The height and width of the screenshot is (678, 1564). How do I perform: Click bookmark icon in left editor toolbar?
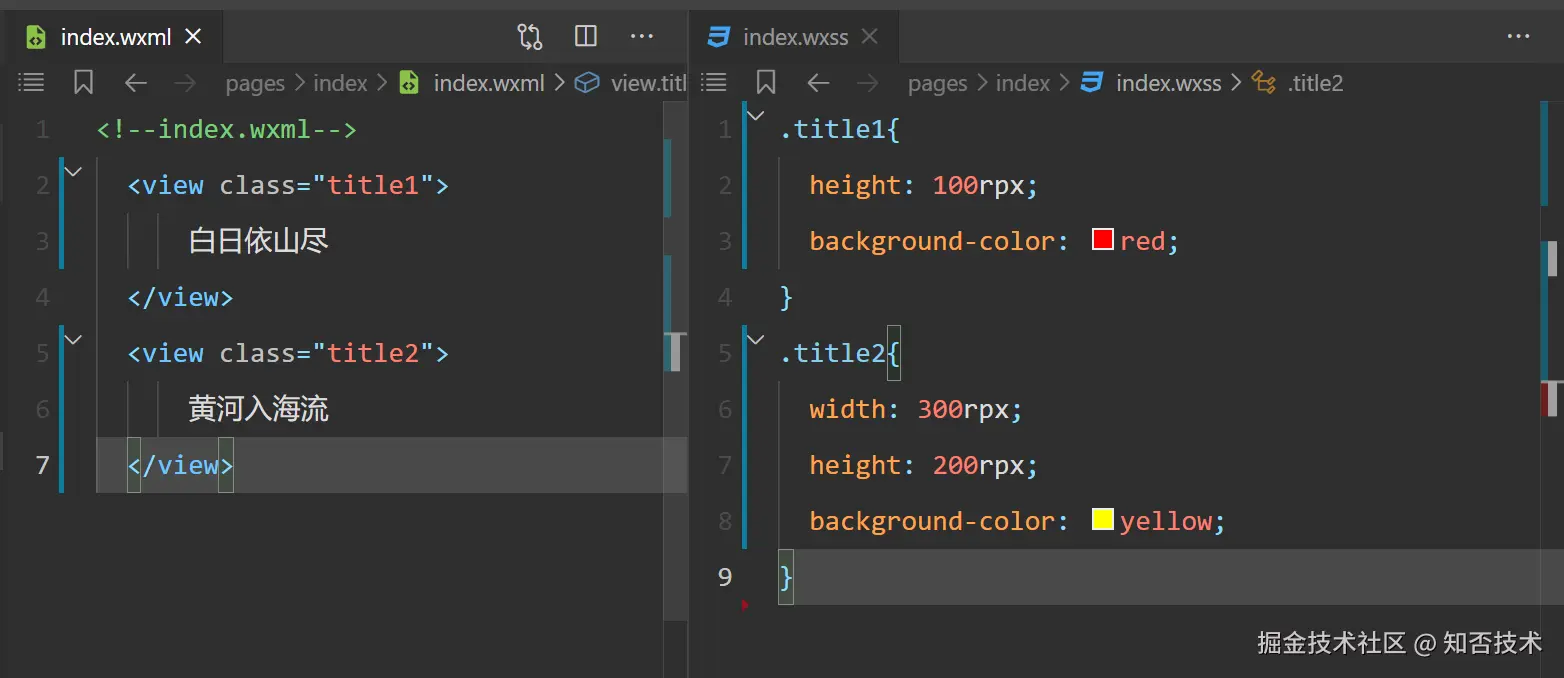(x=84, y=83)
